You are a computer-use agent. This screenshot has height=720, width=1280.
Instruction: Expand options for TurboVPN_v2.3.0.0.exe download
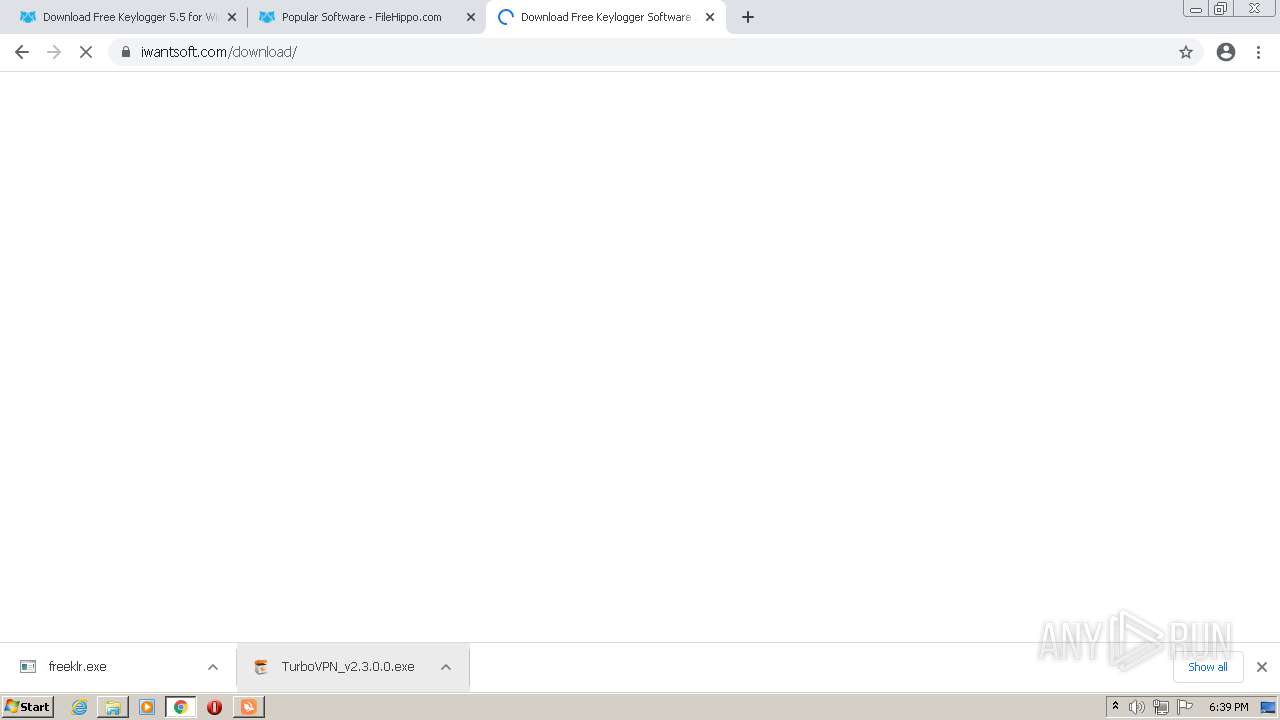click(446, 667)
